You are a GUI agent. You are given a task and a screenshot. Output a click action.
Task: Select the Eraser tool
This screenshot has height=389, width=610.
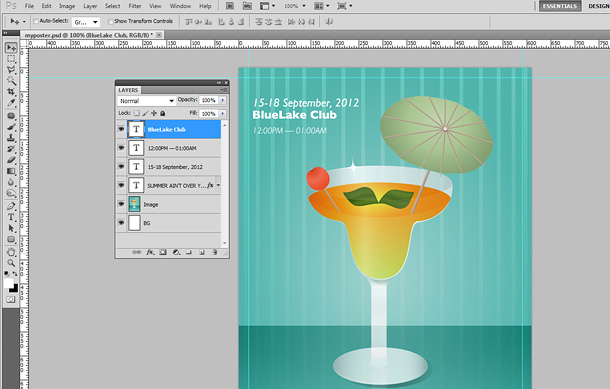coord(11,160)
